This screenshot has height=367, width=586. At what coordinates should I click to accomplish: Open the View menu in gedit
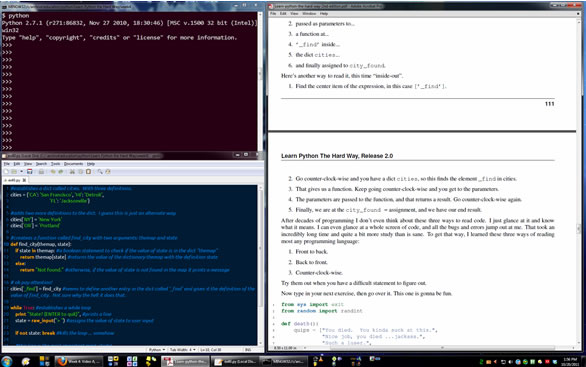coord(28,164)
